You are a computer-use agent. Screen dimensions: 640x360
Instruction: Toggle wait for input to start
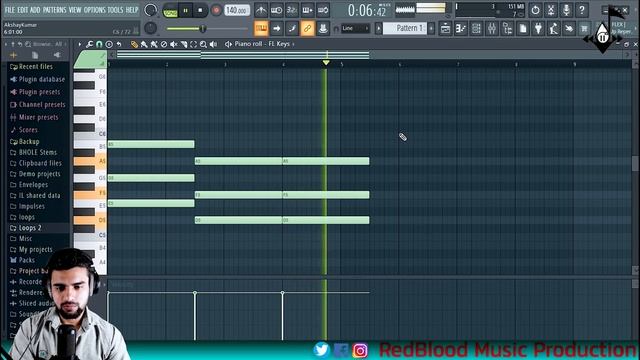pyautogui.click(x=276, y=10)
